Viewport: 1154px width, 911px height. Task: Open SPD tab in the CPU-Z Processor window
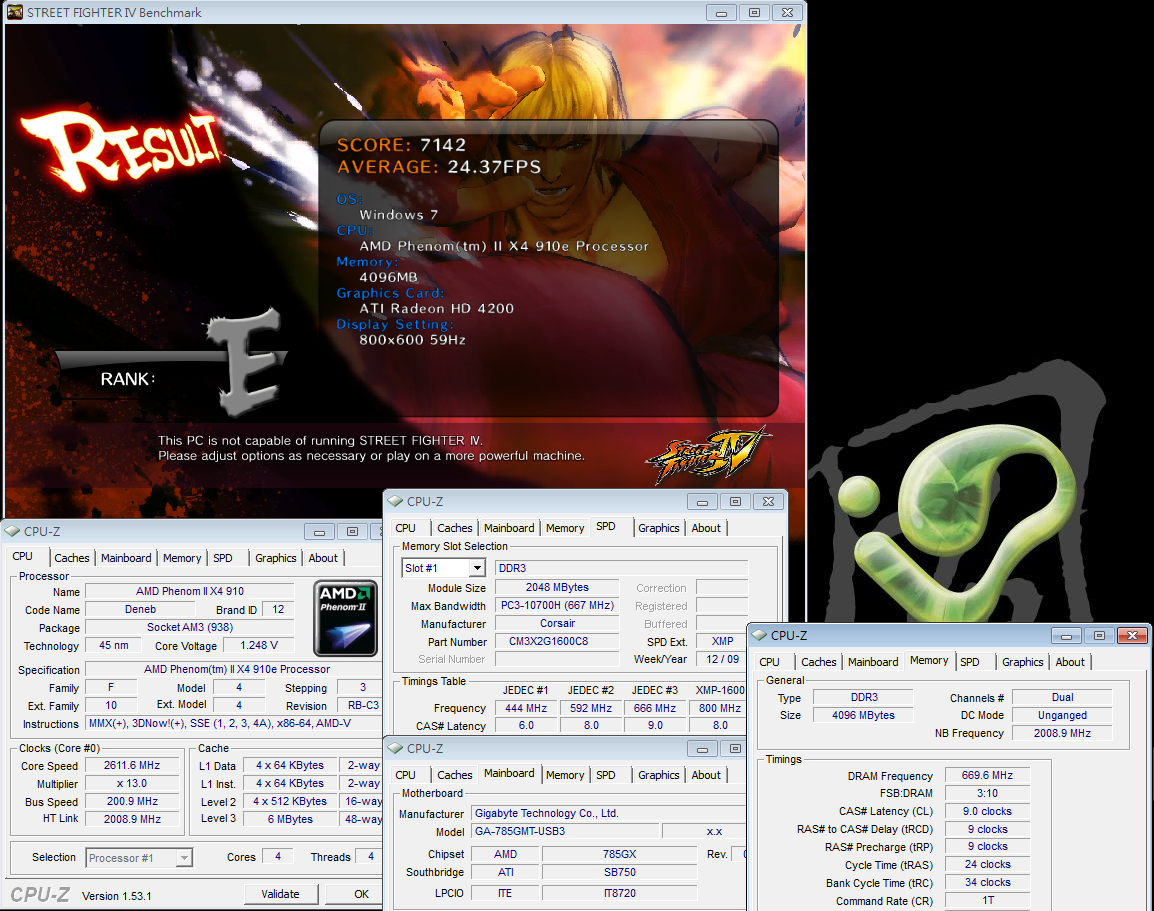tap(223, 558)
